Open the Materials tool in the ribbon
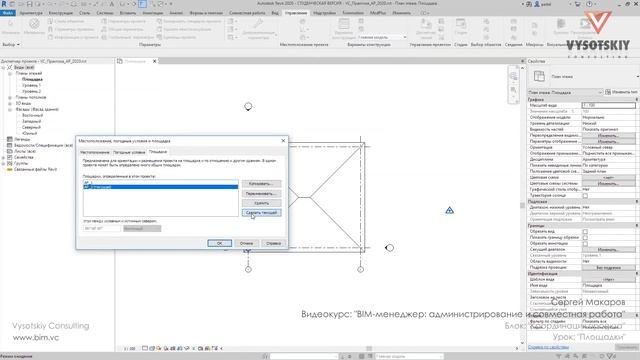640x360 pixels. click(x=34, y=26)
